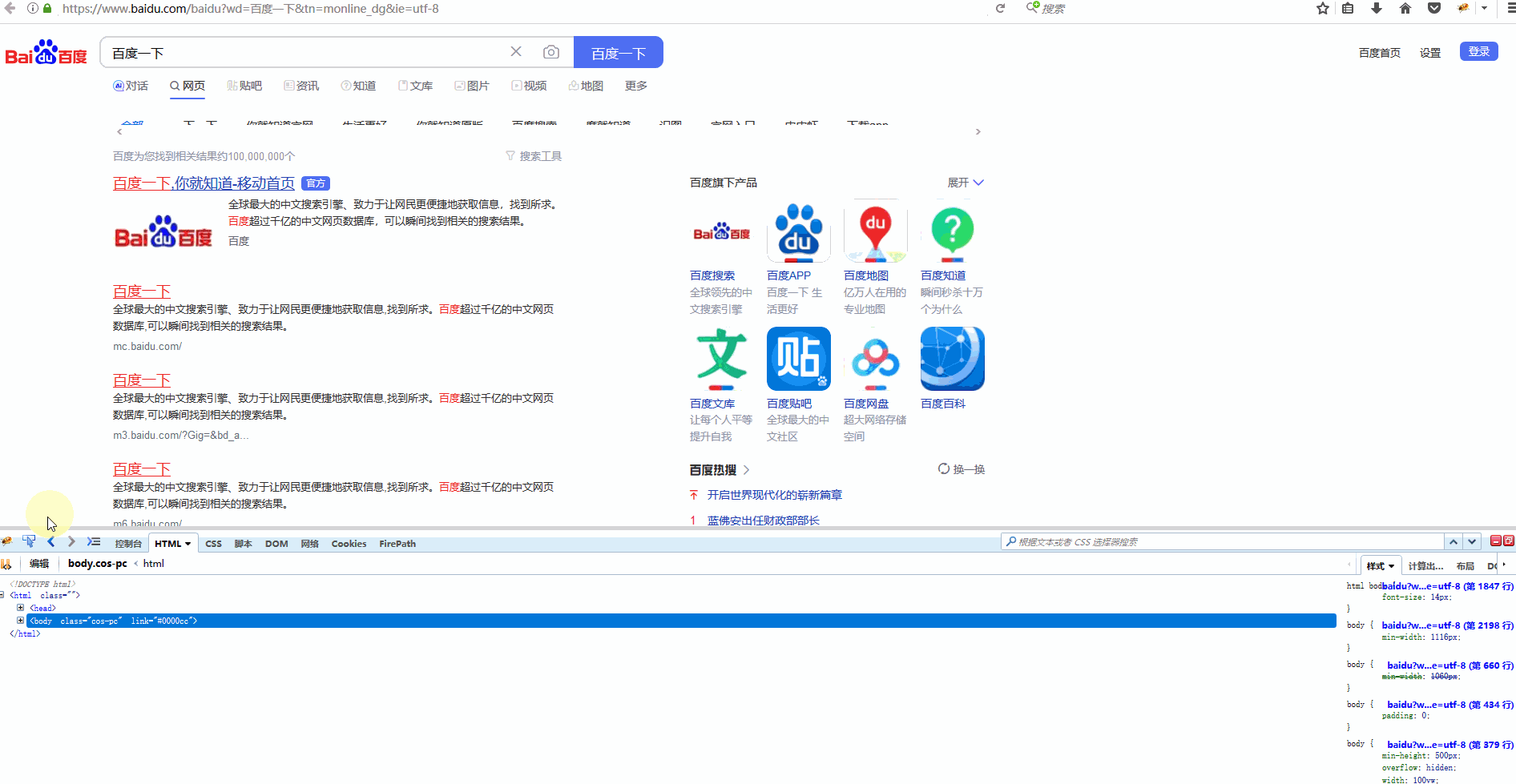Reload the page with the refresh icon
The height and width of the screenshot is (784, 1516).
coord(1000,8)
